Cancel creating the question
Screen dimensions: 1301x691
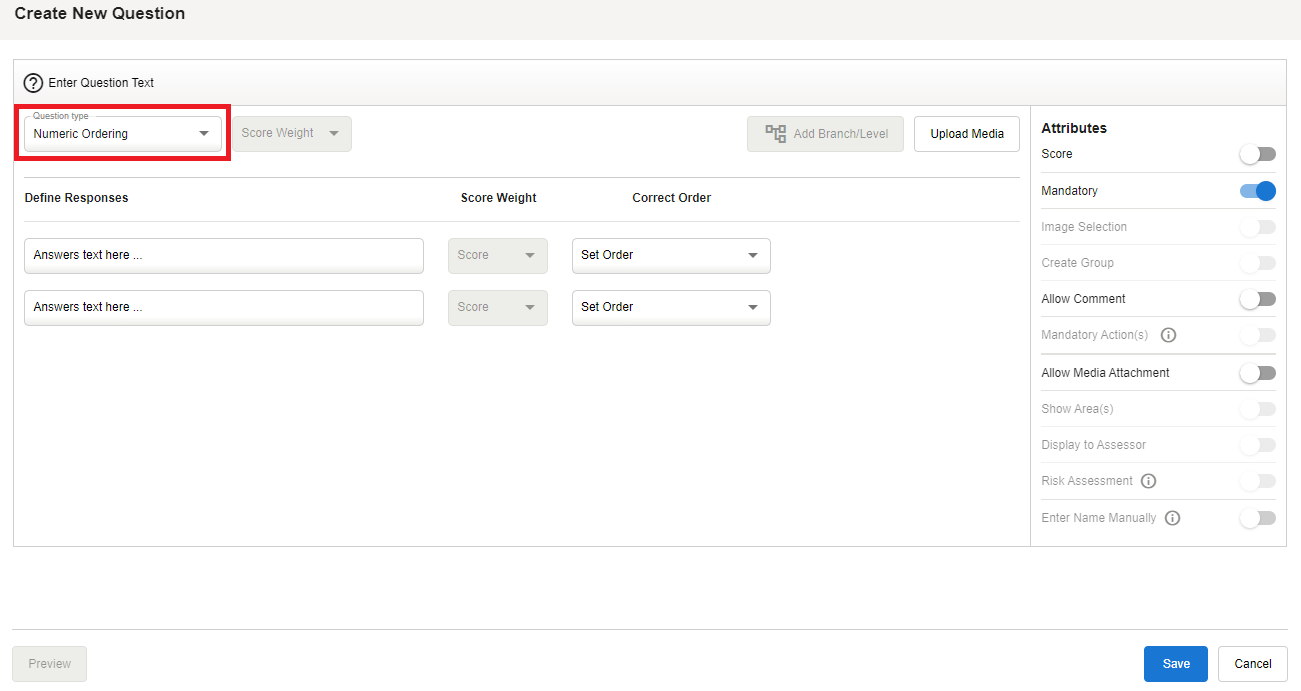coord(1252,664)
